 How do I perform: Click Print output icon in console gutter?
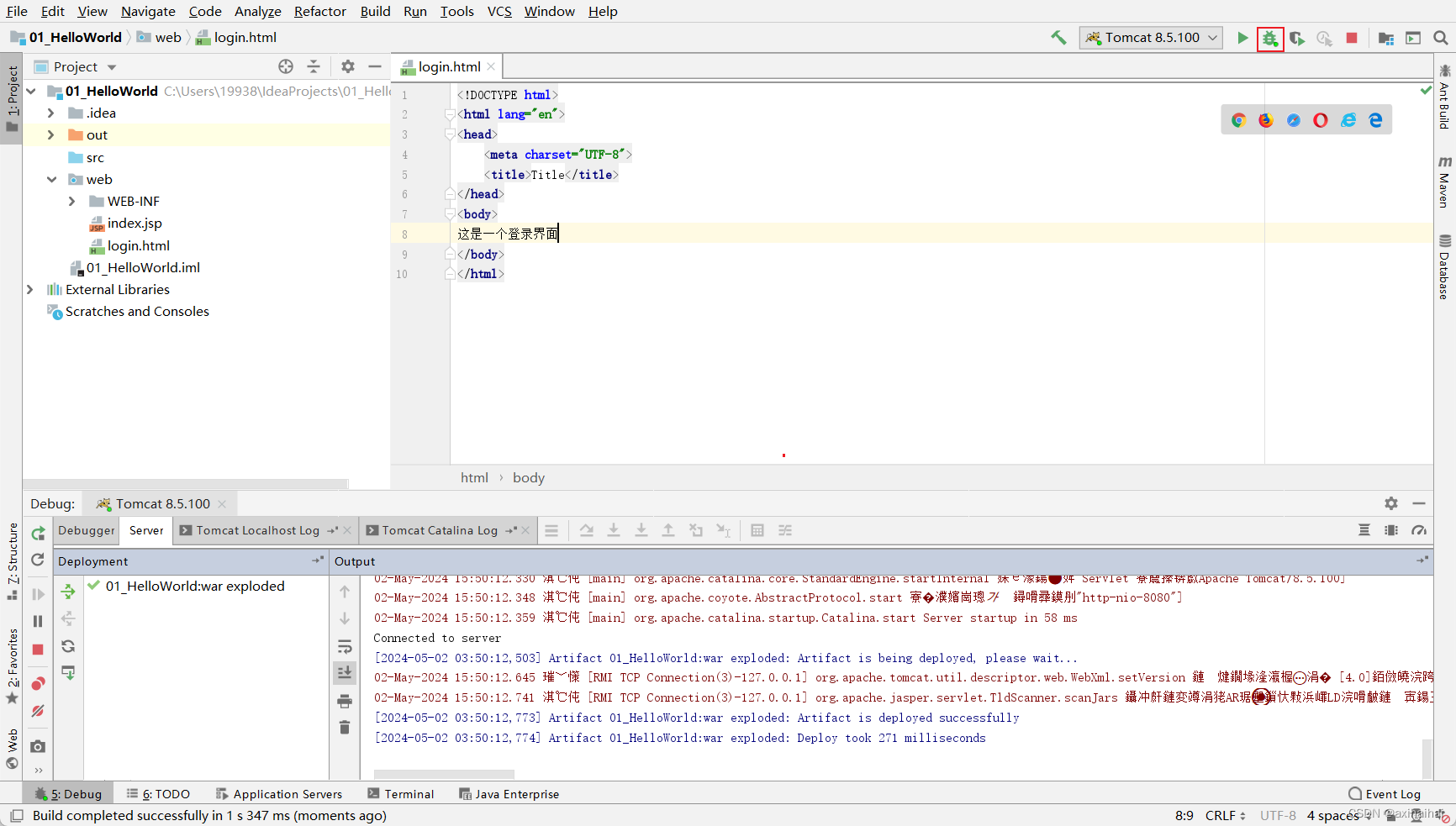pos(345,701)
